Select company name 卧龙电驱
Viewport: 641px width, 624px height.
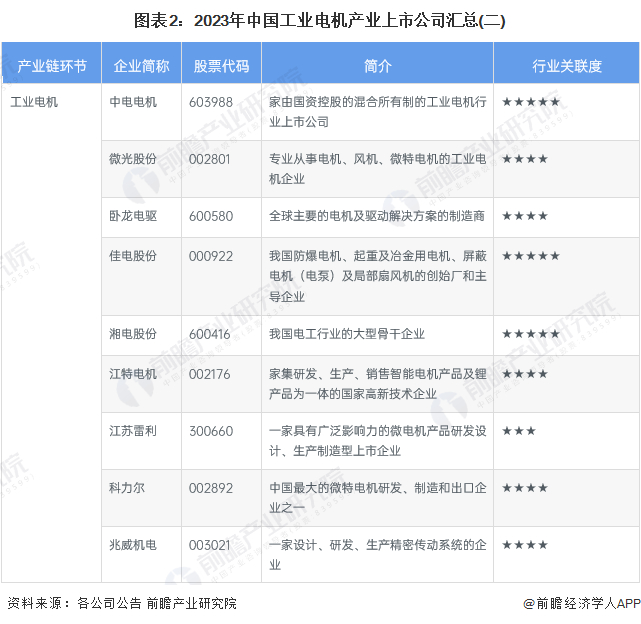[x=133, y=215]
